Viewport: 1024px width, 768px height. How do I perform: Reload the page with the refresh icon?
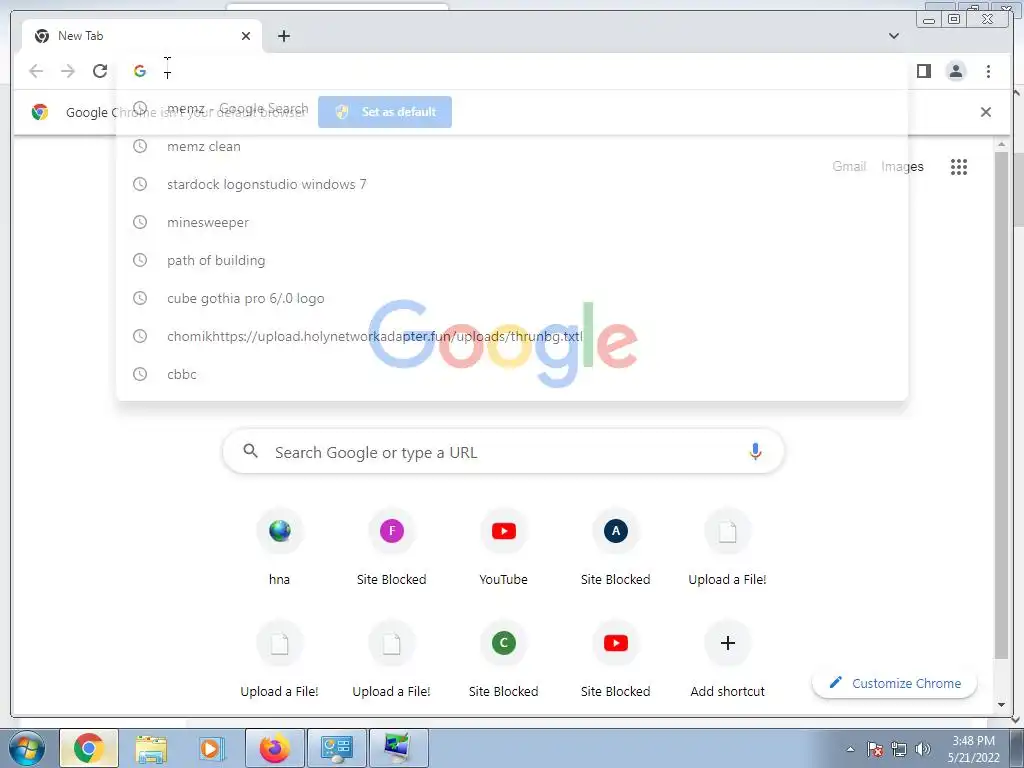coord(100,71)
